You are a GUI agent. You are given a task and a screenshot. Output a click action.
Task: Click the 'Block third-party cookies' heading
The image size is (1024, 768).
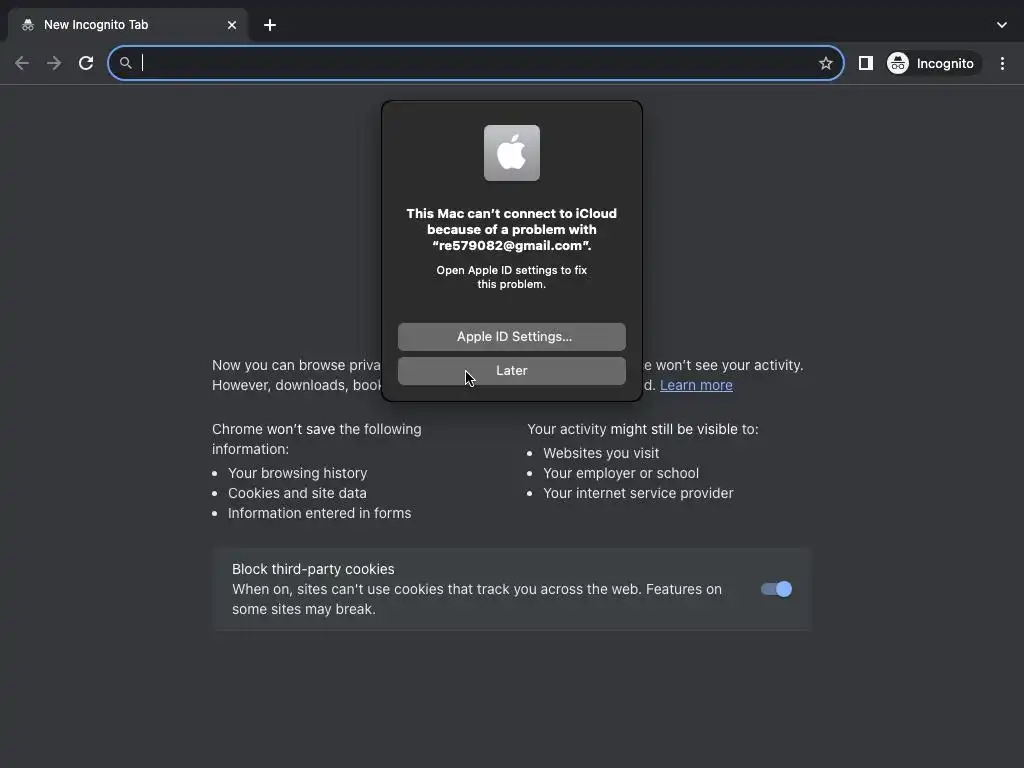click(x=313, y=569)
